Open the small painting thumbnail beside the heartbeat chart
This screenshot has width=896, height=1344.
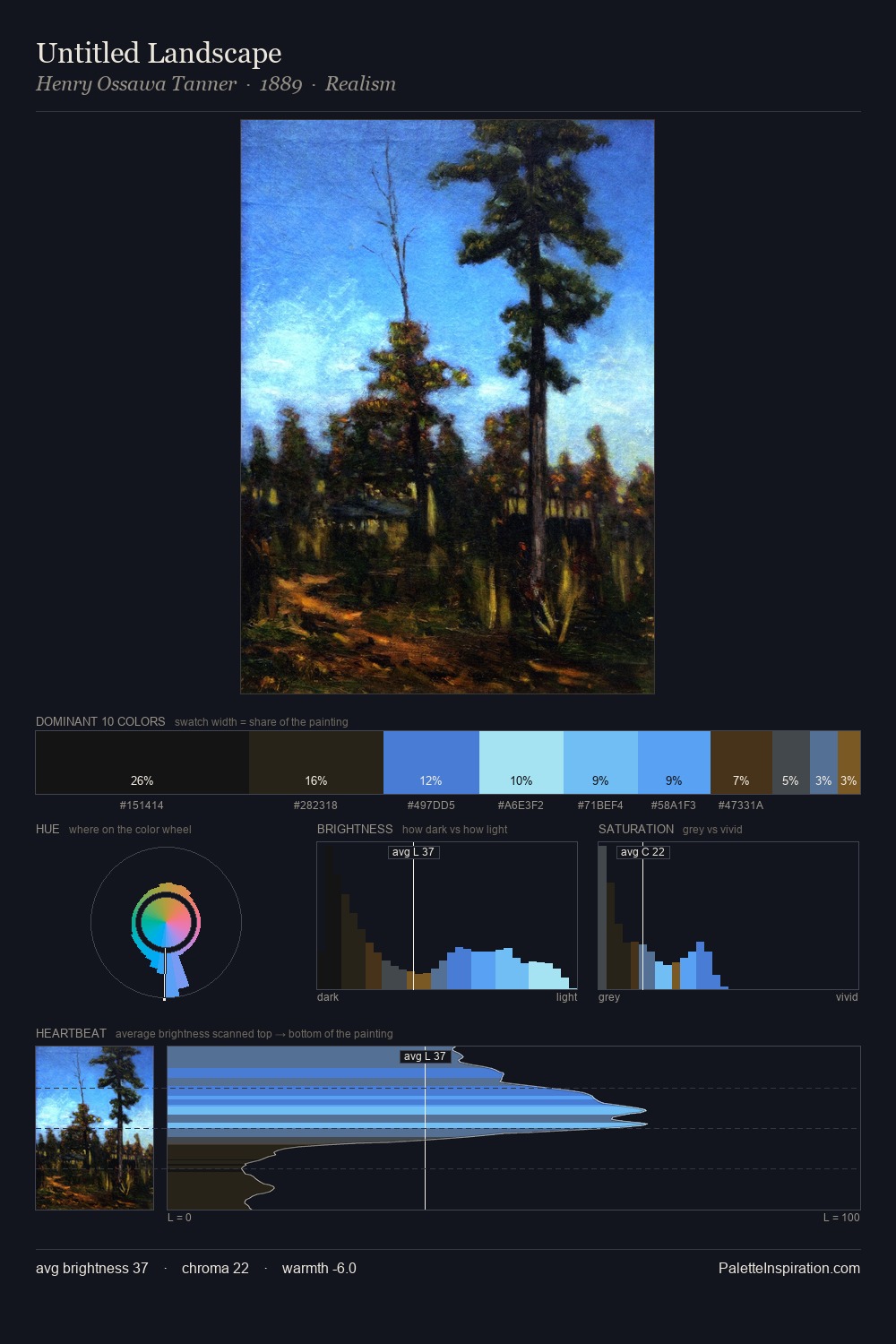[95, 1128]
